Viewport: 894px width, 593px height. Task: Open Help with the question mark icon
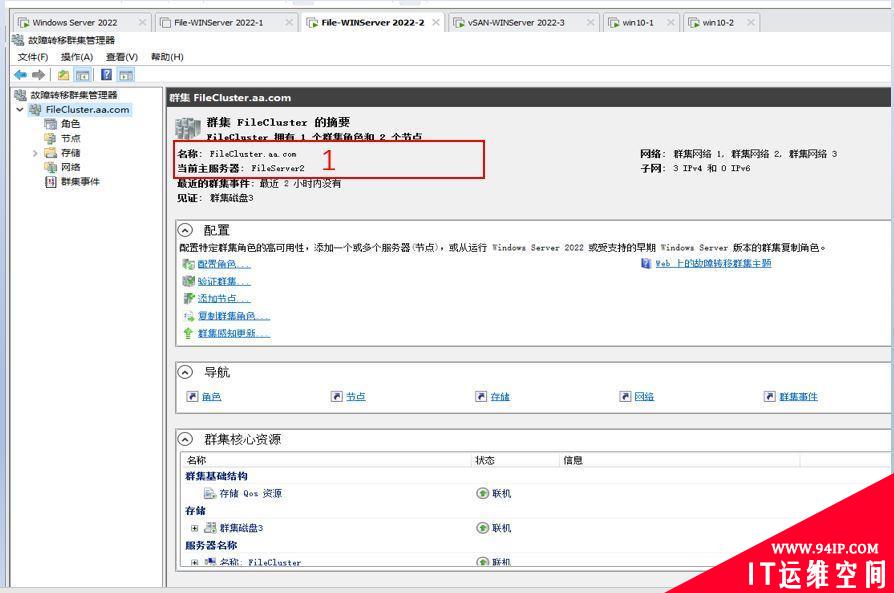[106, 74]
